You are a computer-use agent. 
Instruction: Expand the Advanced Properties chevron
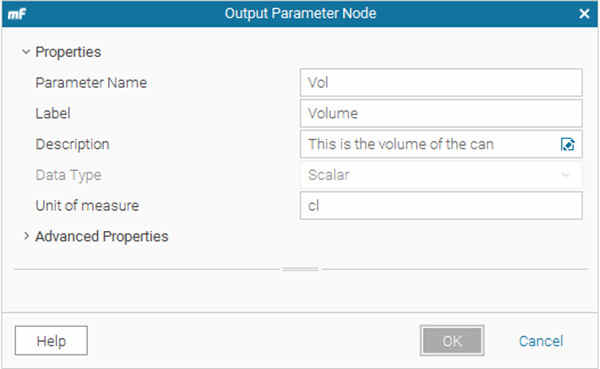26,236
